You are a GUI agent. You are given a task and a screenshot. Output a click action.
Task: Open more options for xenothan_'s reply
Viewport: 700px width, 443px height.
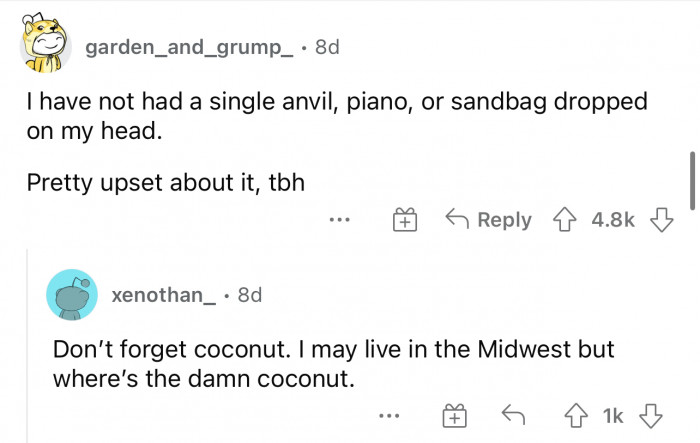tap(391, 413)
